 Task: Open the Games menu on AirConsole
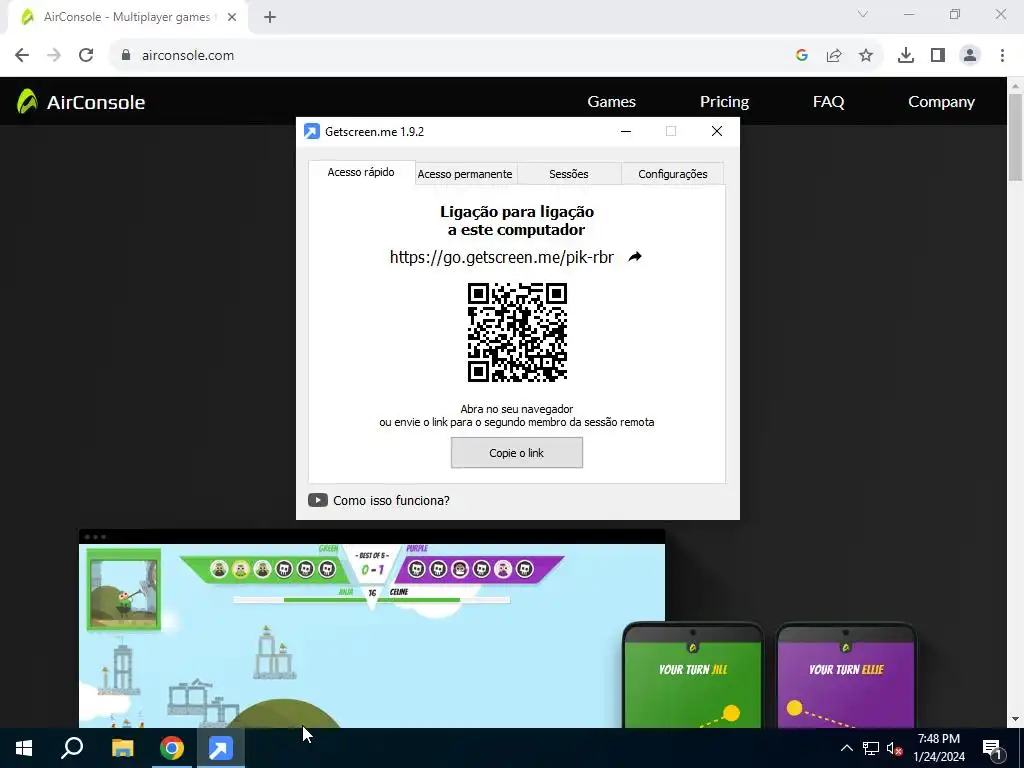[611, 102]
